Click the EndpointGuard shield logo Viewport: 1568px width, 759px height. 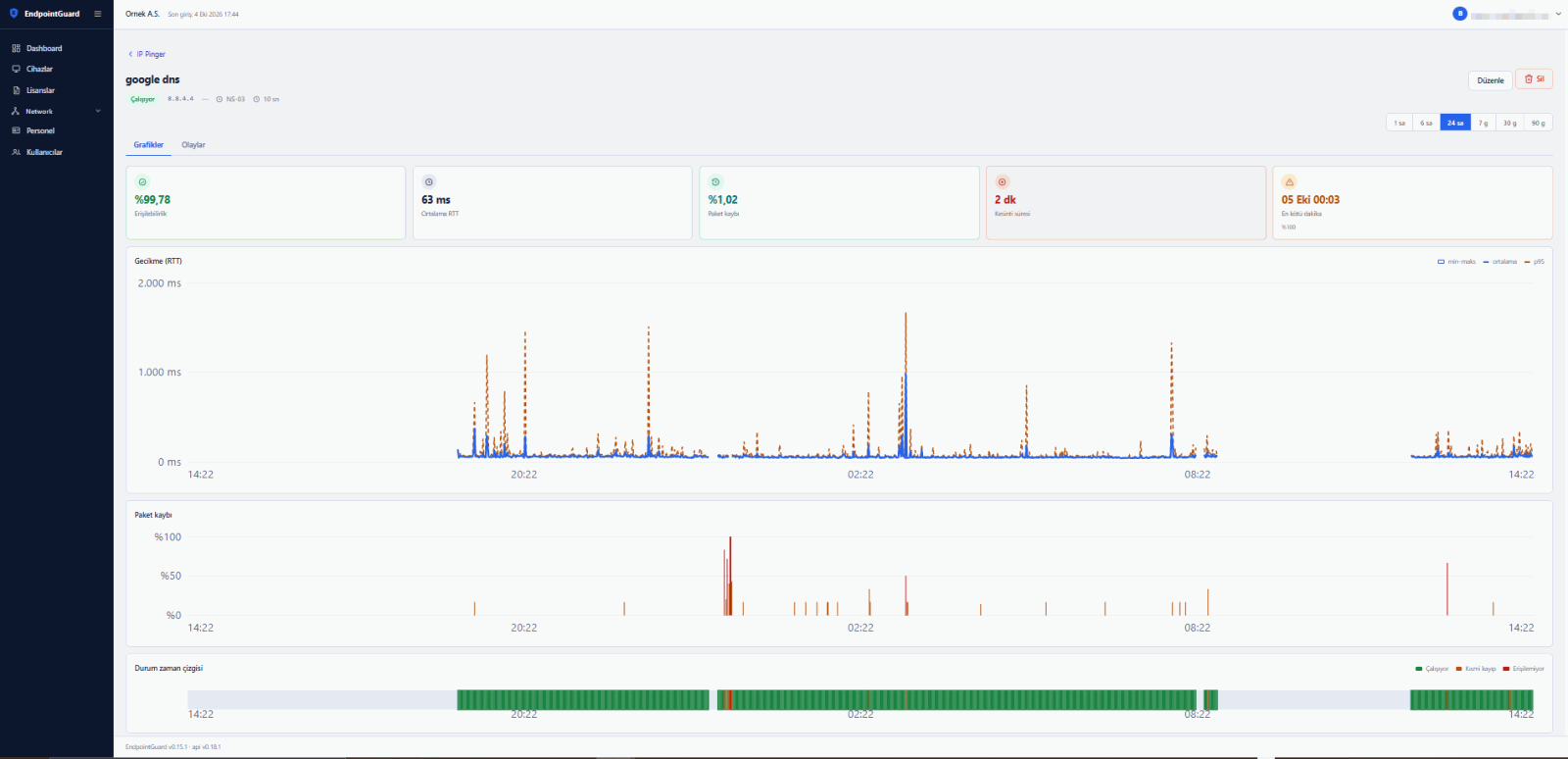tap(14, 14)
